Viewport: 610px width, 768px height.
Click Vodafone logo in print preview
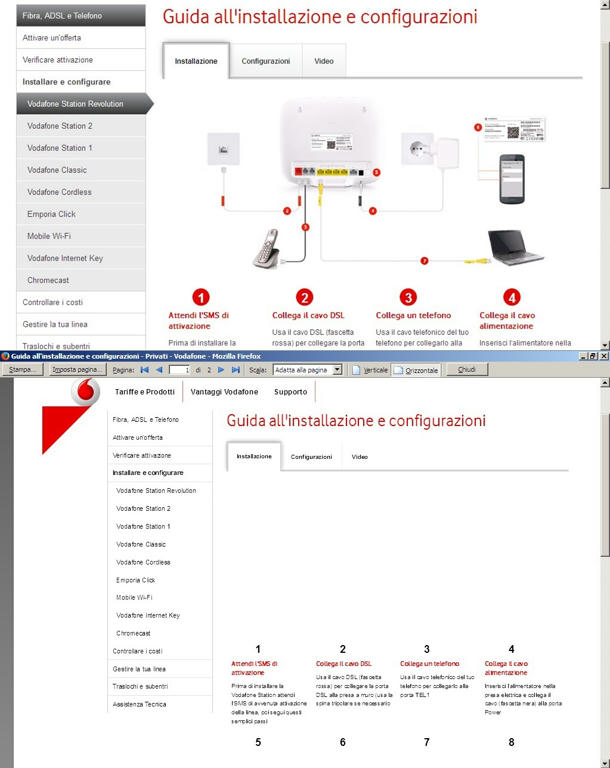tap(85, 391)
